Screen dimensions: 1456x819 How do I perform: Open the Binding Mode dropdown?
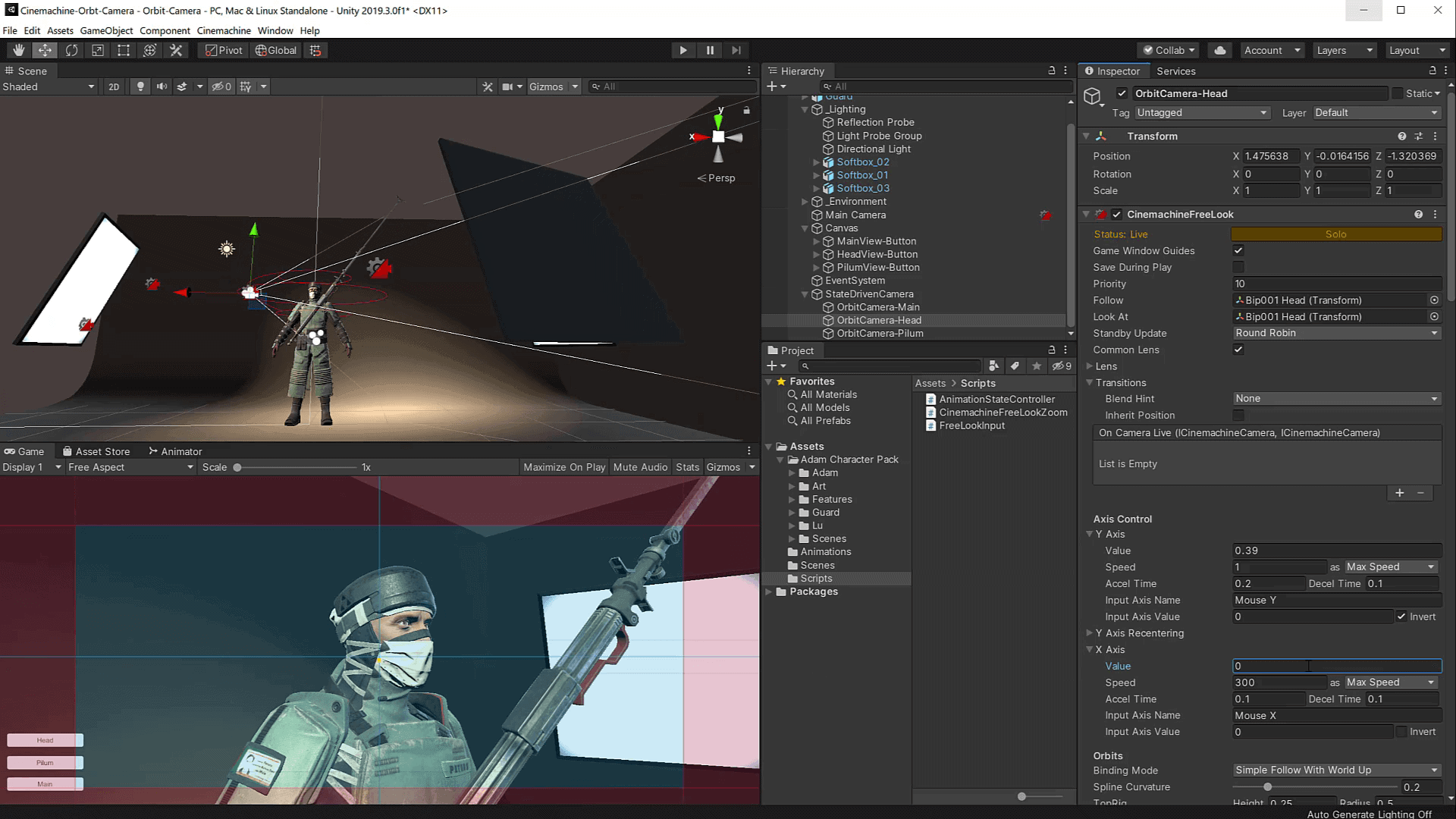1336,770
